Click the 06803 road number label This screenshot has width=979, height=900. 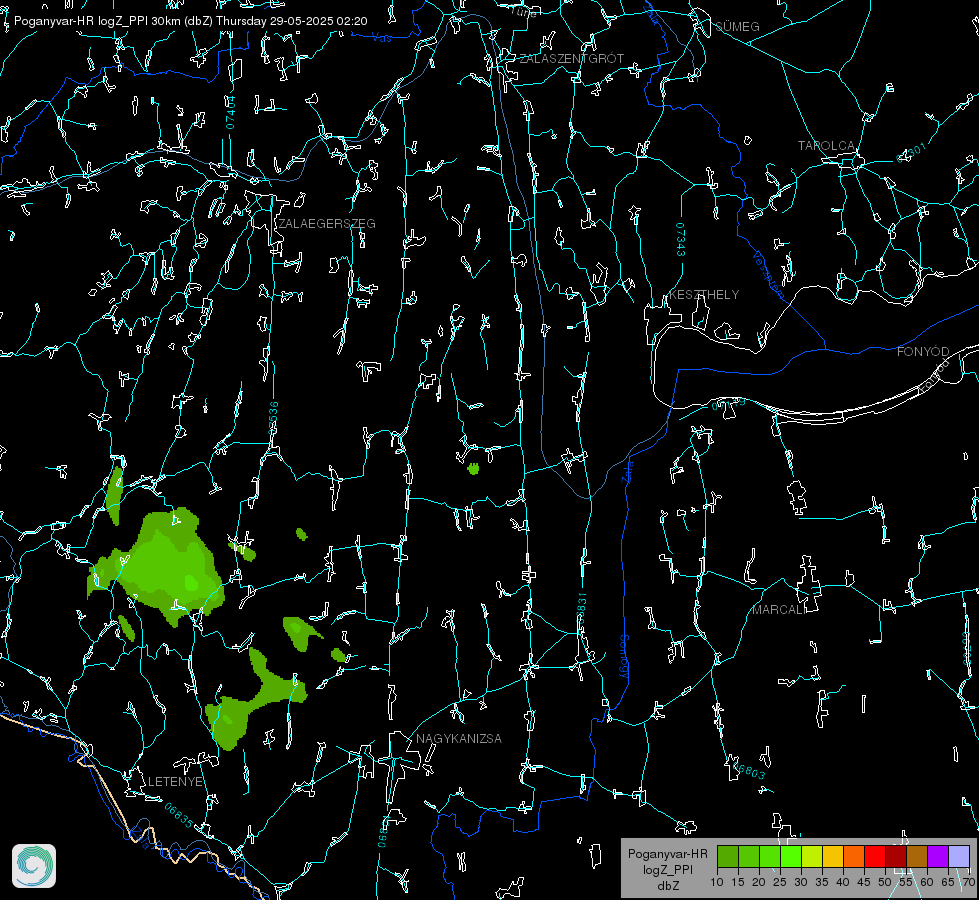[748, 769]
